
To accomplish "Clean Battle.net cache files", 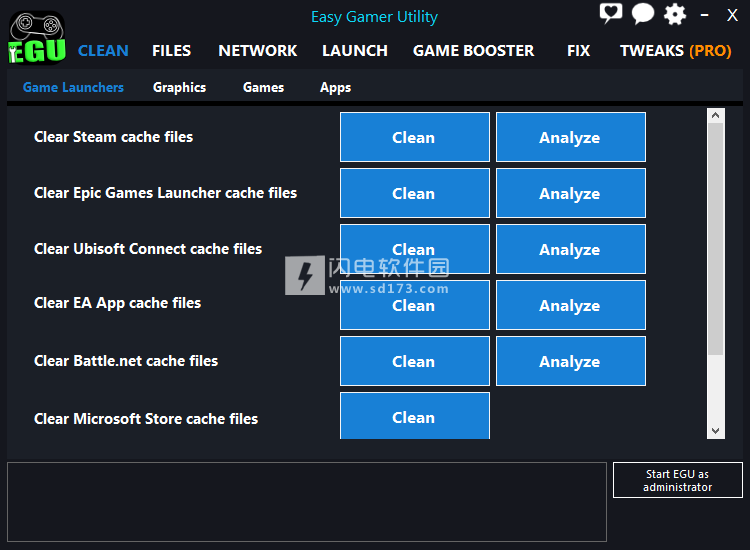I will click(415, 361).
